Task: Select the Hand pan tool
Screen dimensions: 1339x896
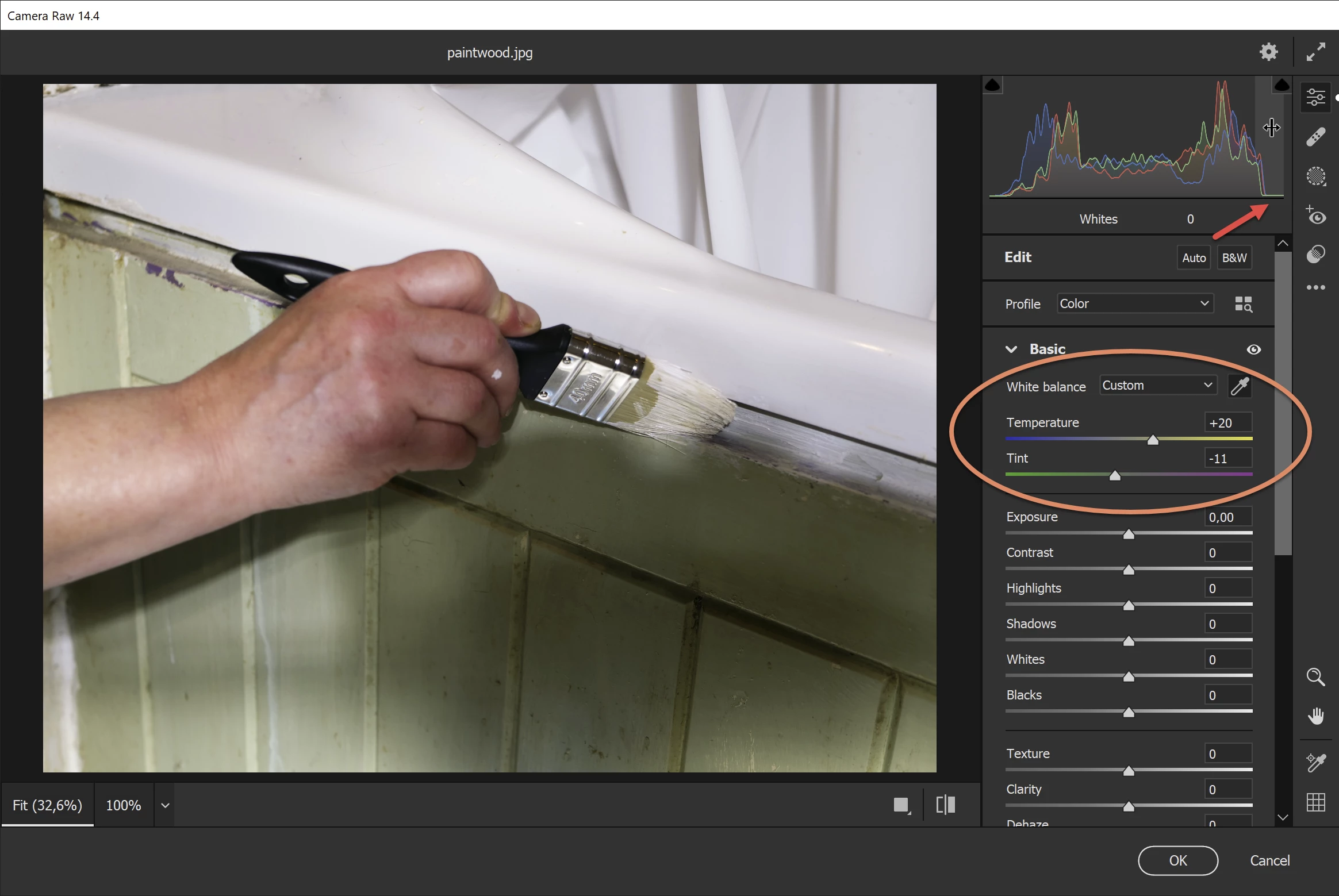Action: click(x=1315, y=716)
